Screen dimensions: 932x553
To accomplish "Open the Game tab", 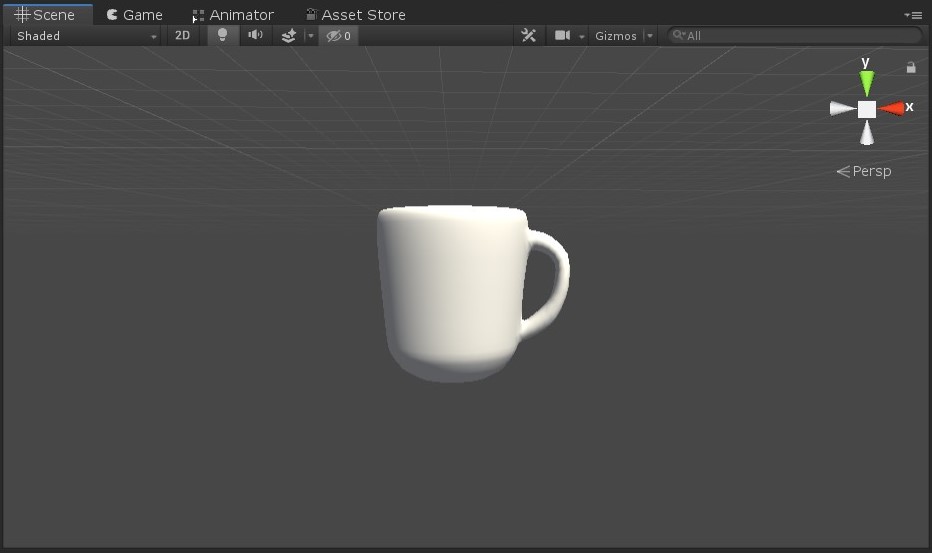I will (x=135, y=14).
